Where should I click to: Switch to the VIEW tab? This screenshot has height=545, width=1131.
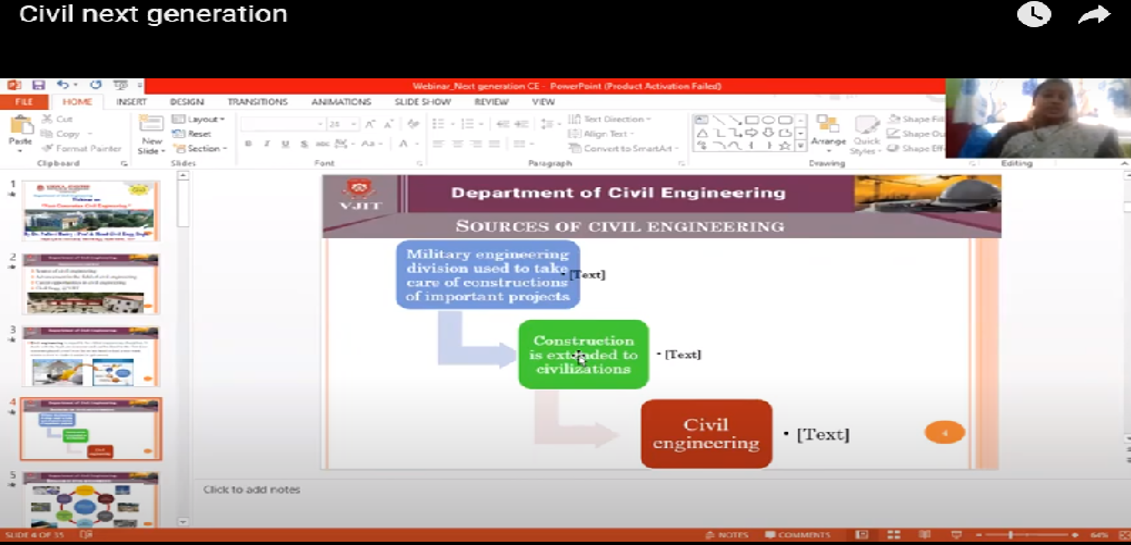543,102
